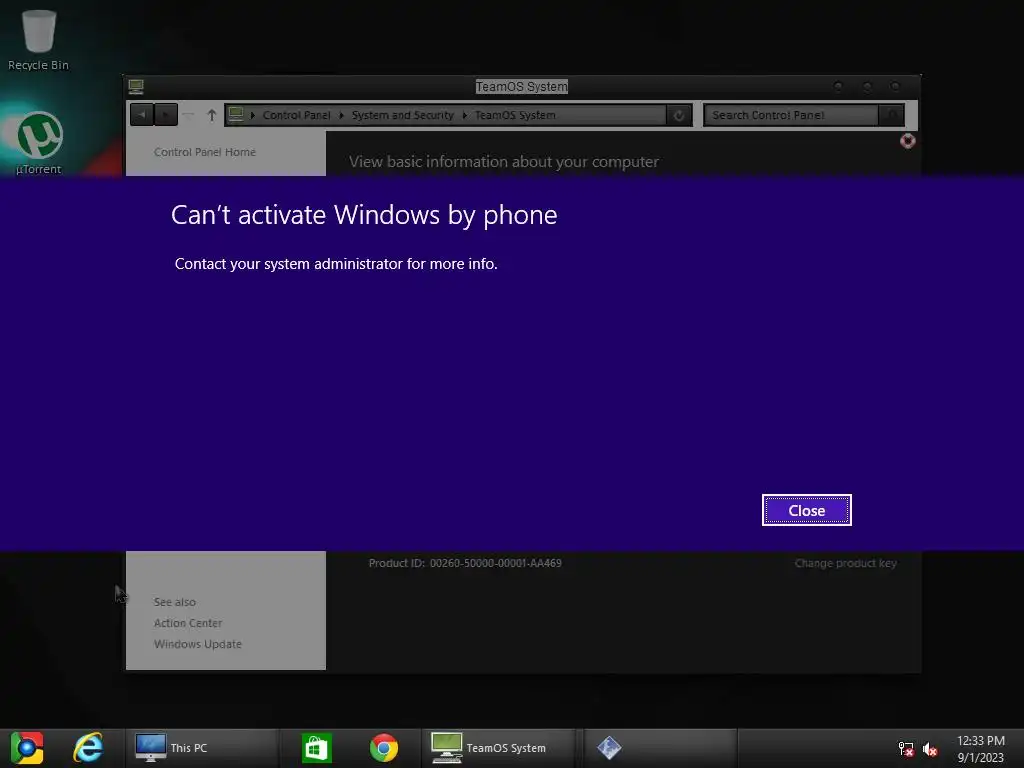
Task: Click the Search Control Panel field
Action: (x=792, y=115)
